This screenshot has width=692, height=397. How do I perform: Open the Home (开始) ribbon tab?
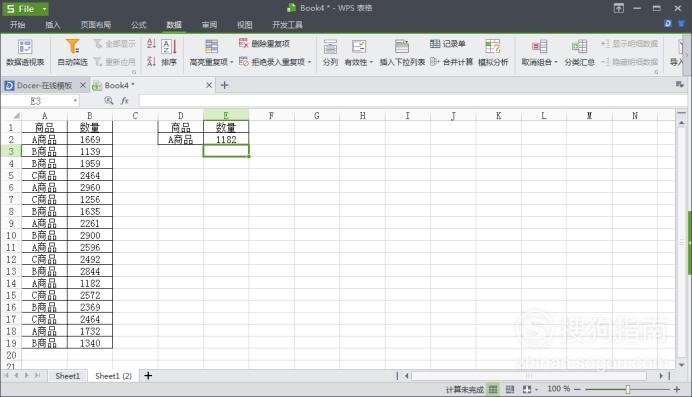pyautogui.click(x=18, y=25)
